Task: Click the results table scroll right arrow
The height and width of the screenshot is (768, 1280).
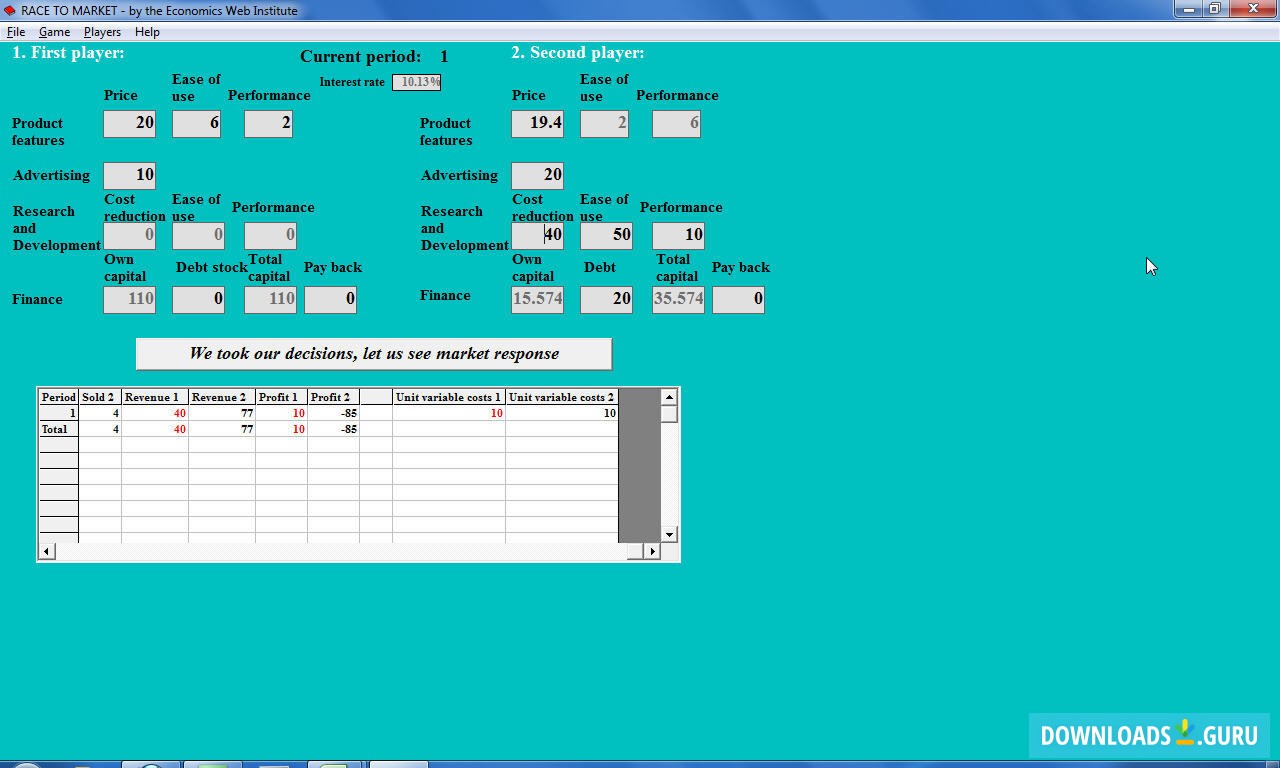Action: point(652,551)
